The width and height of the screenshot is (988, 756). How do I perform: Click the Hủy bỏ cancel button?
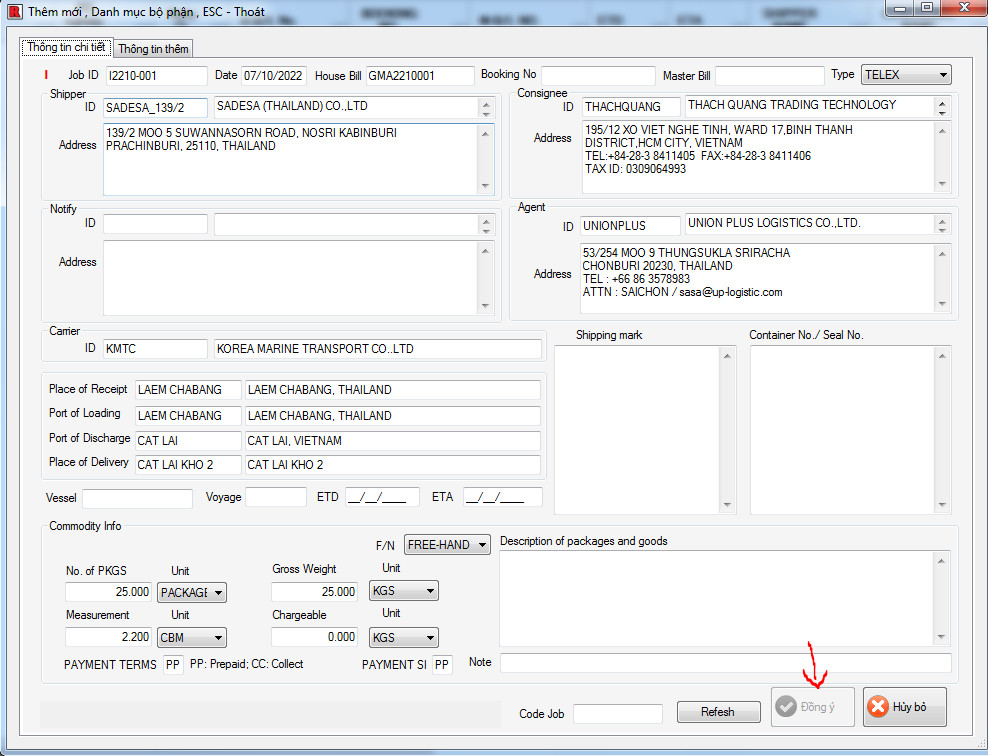pyautogui.click(x=904, y=707)
